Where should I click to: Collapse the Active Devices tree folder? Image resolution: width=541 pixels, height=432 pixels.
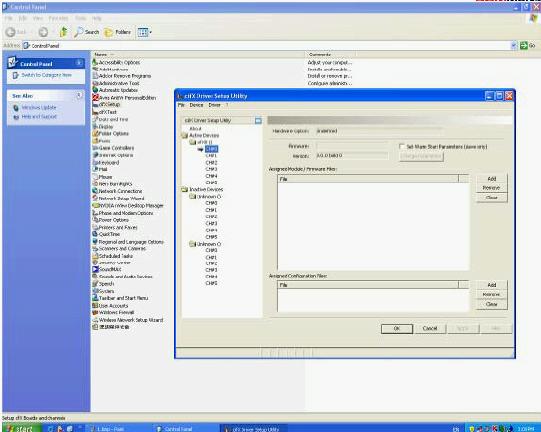[185, 136]
